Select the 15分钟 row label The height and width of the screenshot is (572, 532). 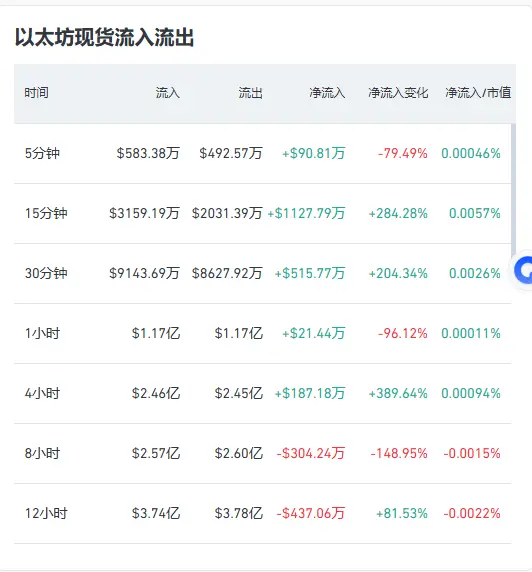click(46, 213)
